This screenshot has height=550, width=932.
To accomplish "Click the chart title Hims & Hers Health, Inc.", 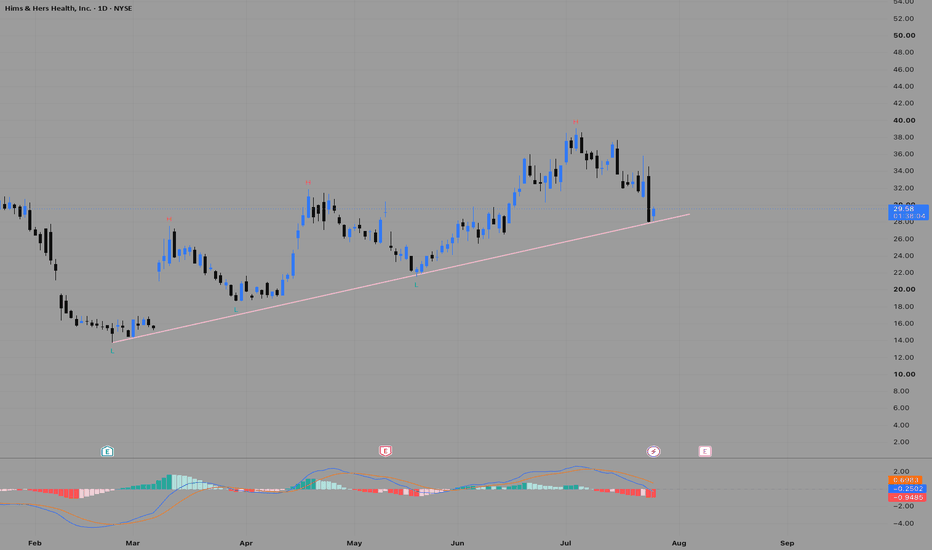I will pyautogui.click(x=48, y=8).
